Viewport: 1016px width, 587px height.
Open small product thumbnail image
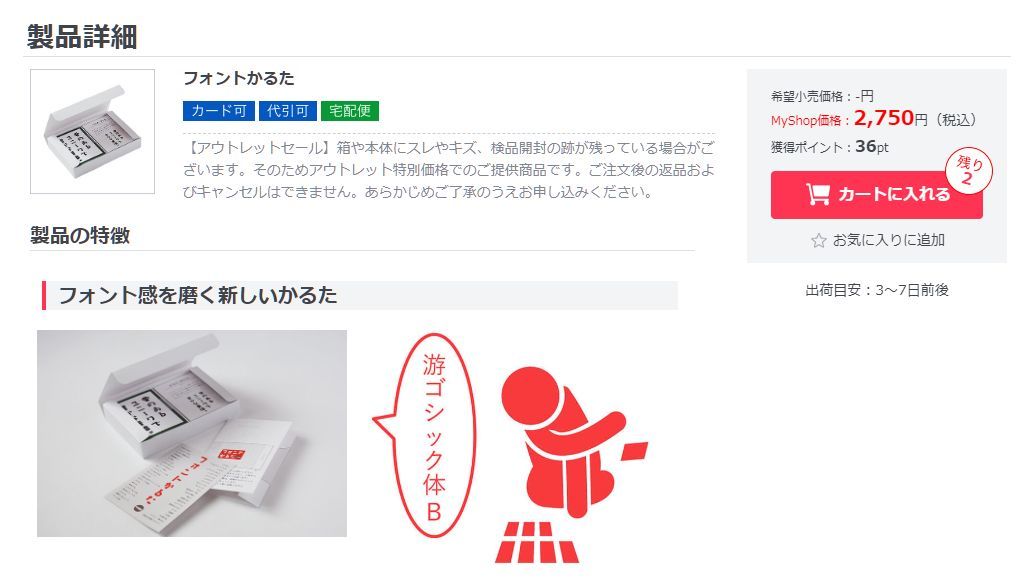(93, 132)
